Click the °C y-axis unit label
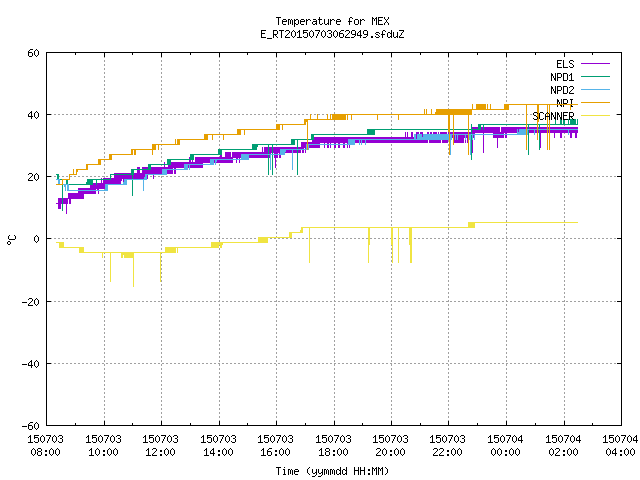640x480 pixels. (x=12, y=240)
